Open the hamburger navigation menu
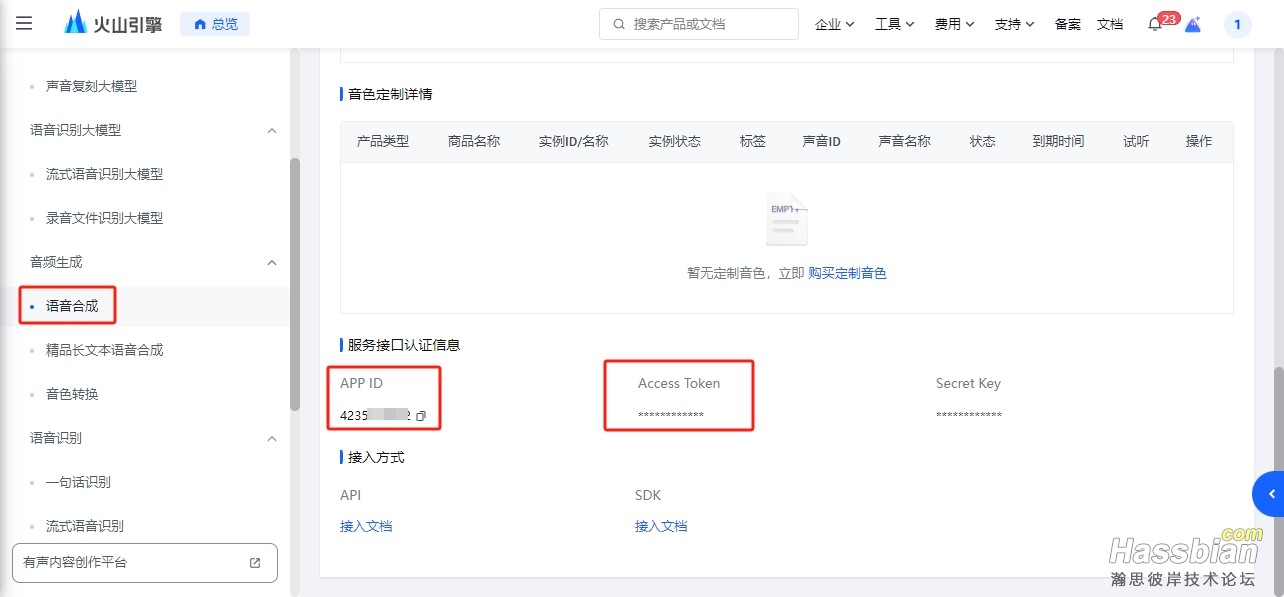The width and height of the screenshot is (1284, 597). tap(24, 23)
